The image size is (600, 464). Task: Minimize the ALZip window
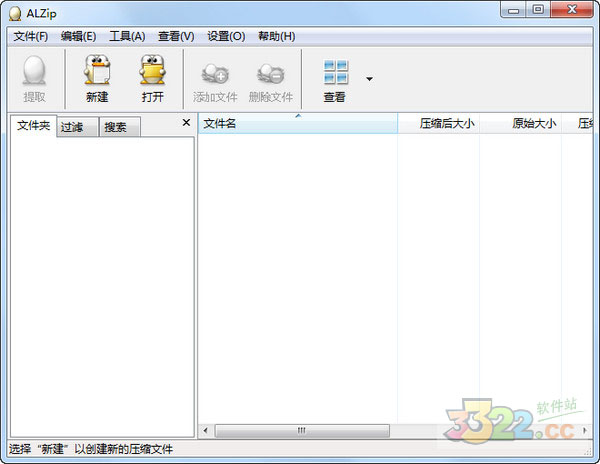pyautogui.click(x=513, y=10)
